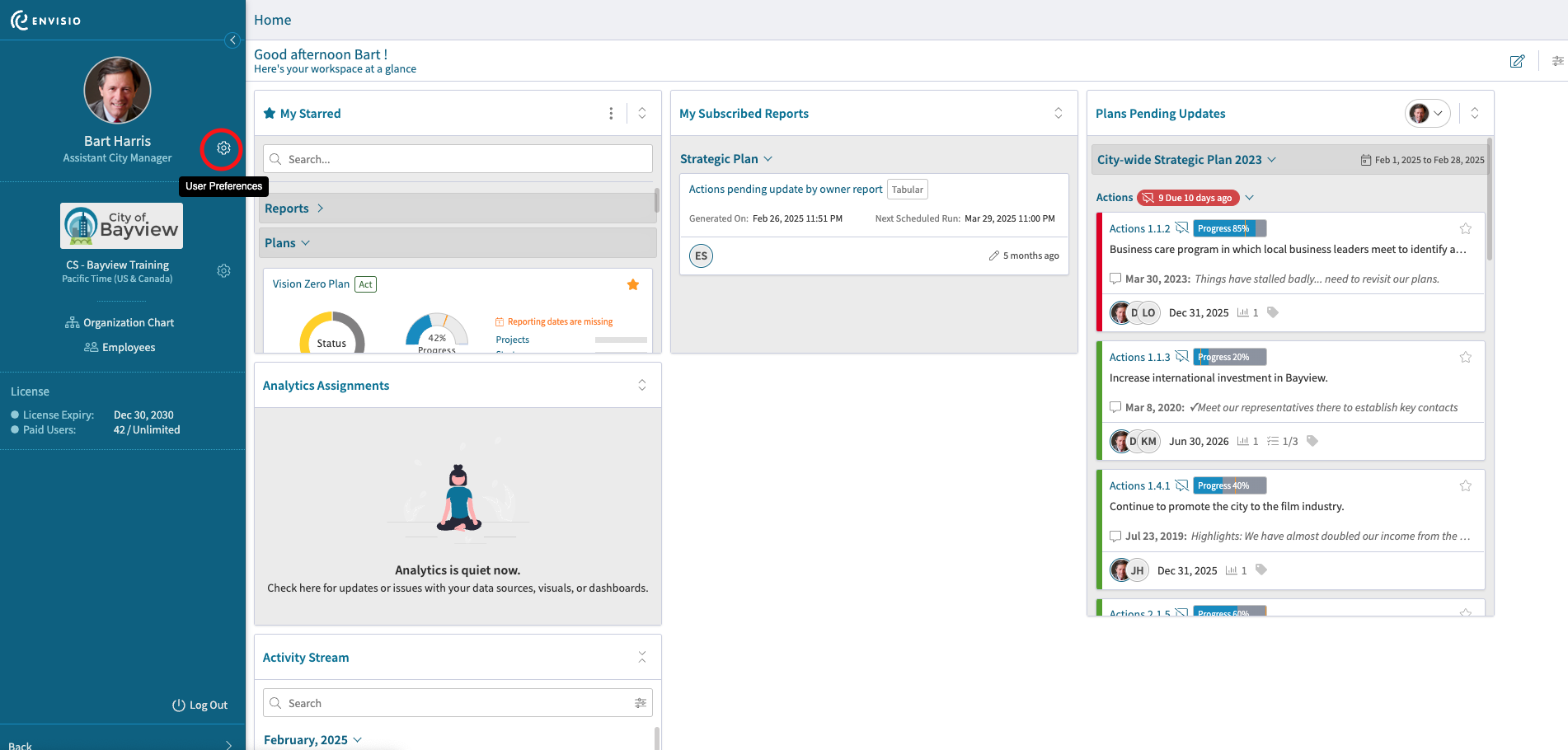Collapse the sidebar with the arrow icon

coord(232,40)
